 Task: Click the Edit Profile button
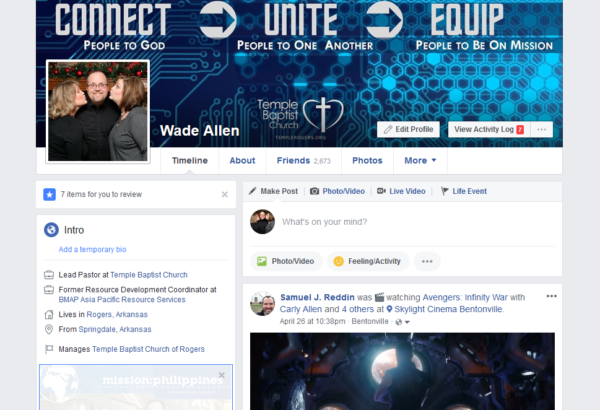(x=408, y=129)
